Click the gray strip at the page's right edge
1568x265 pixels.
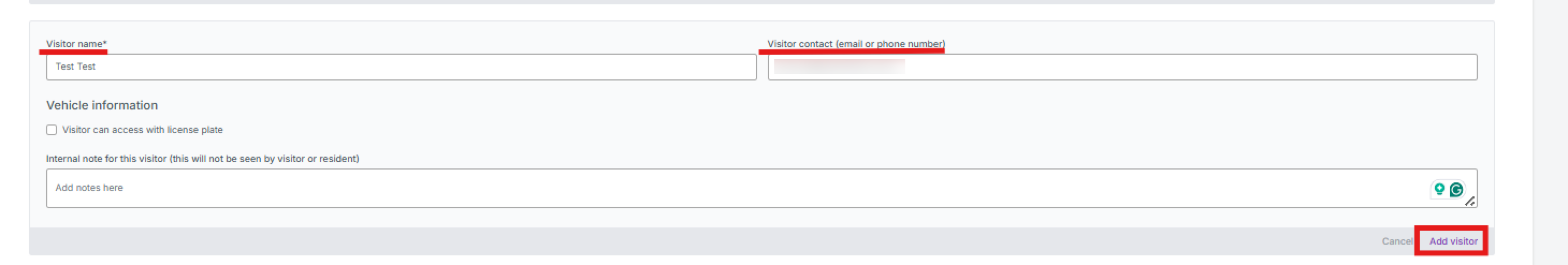[x=1549, y=132]
